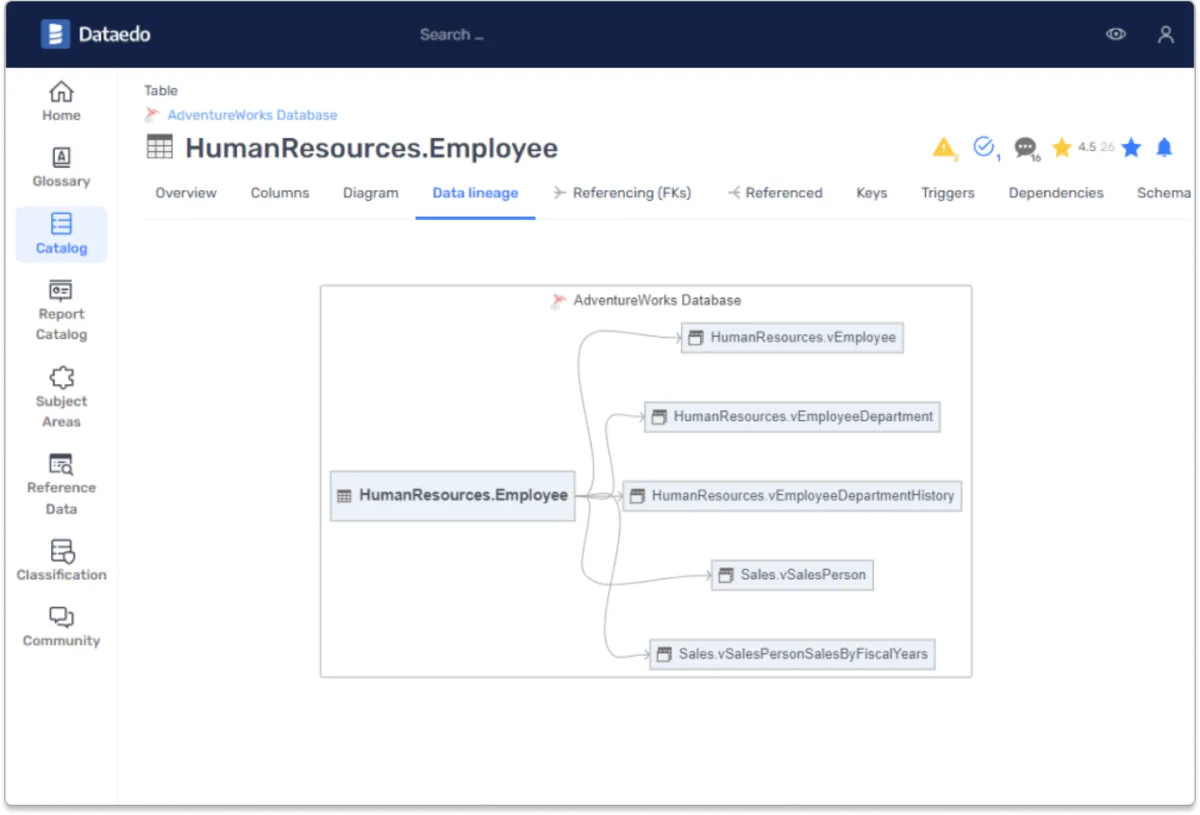
Task: Select the HumanResources.vEmployee node
Action: [792, 338]
